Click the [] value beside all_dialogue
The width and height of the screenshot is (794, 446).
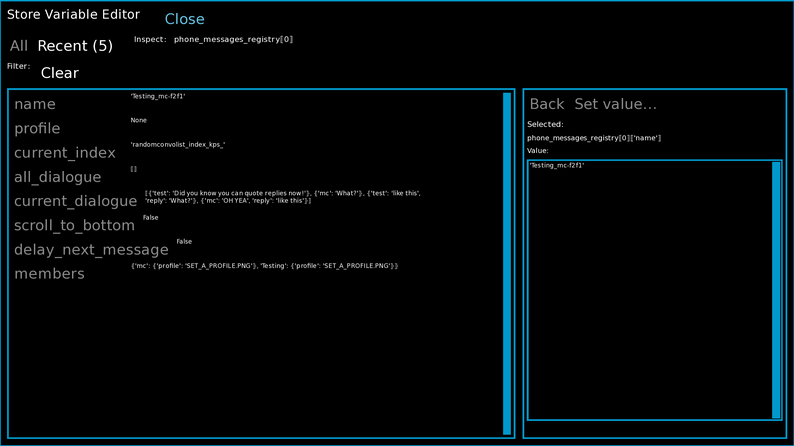134,169
